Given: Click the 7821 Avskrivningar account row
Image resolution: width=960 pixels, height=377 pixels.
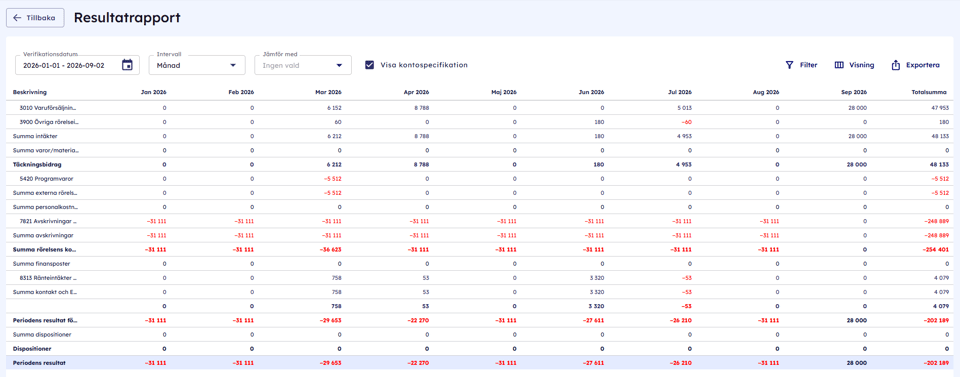Looking at the screenshot, I should (479, 221).
